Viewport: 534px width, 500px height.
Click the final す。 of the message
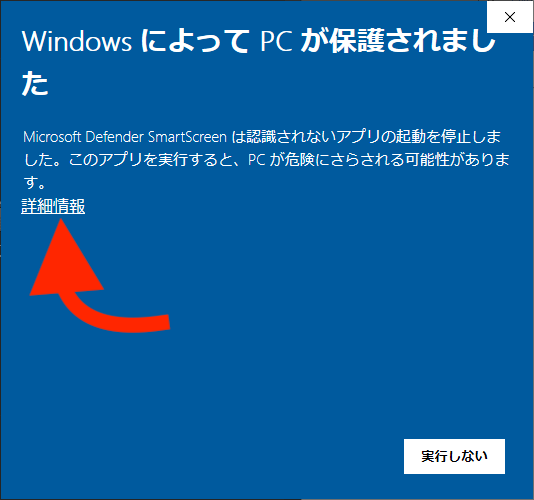tap(34, 183)
